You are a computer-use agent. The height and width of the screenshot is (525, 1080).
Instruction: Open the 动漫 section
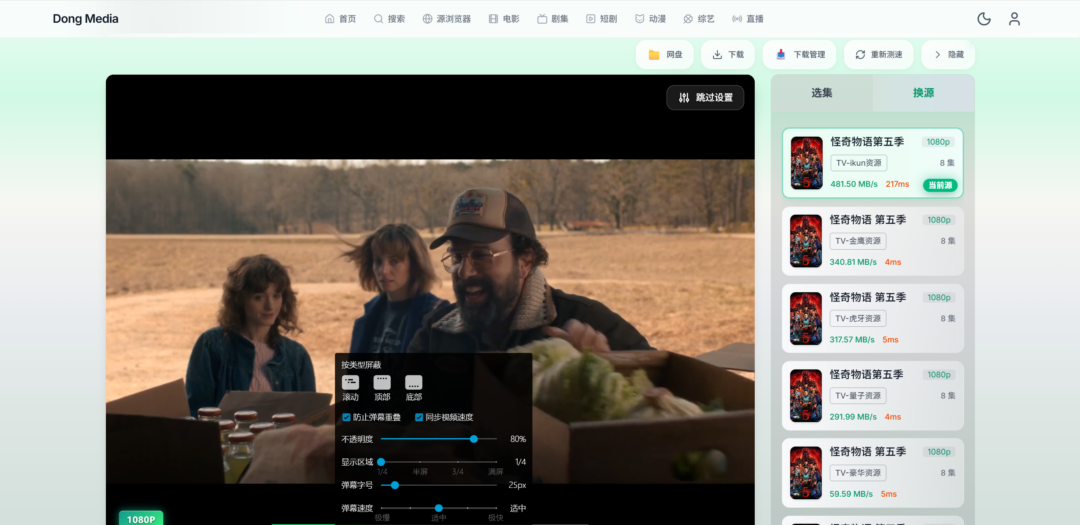point(650,19)
